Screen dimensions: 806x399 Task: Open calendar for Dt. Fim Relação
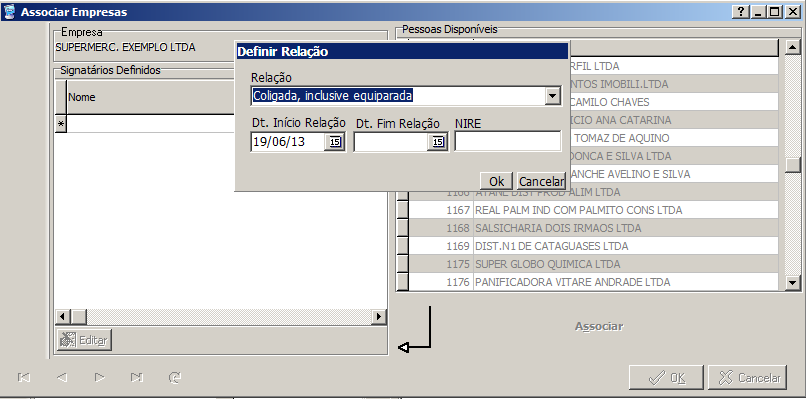click(x=438, y=142)
